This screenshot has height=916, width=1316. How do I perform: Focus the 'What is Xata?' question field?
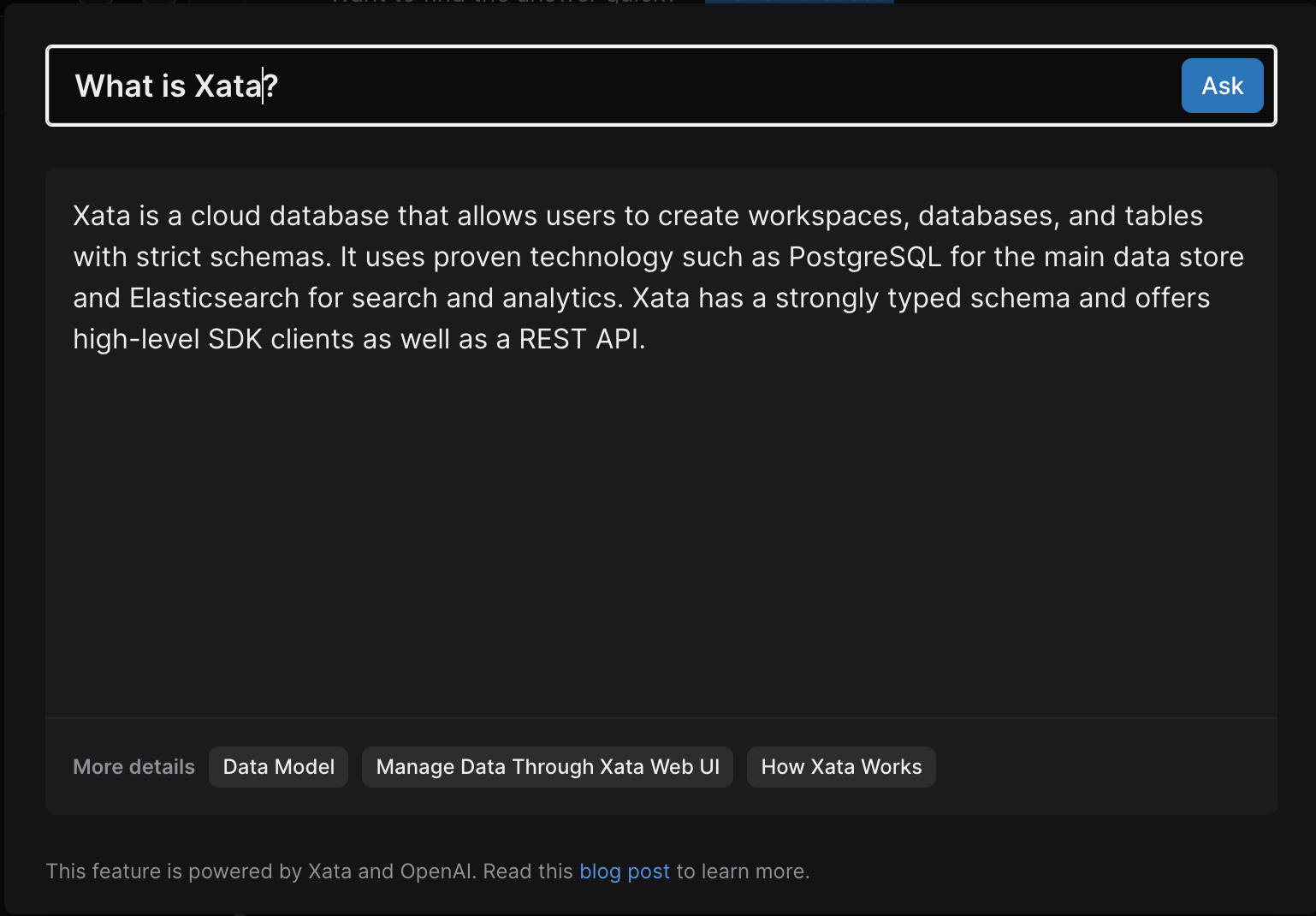click(599, 86)
